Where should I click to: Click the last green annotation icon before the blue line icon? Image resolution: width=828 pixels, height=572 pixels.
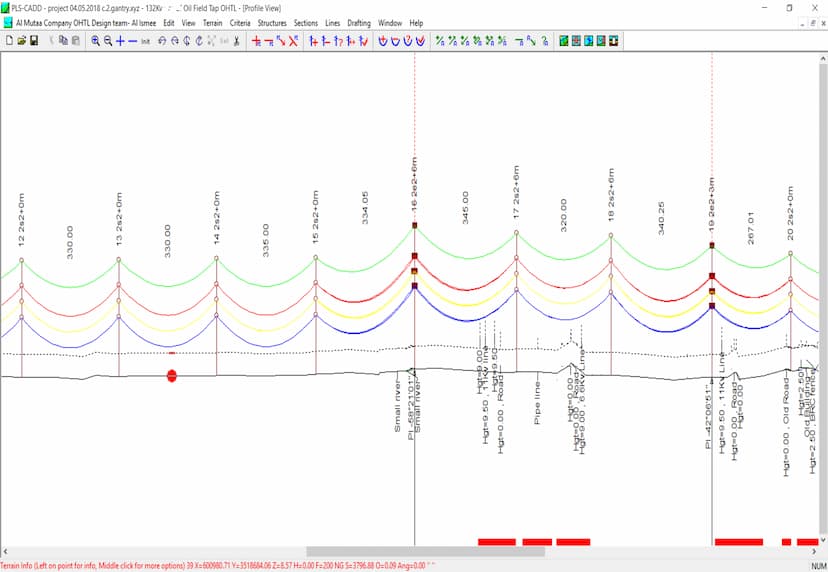coord(502,41)
